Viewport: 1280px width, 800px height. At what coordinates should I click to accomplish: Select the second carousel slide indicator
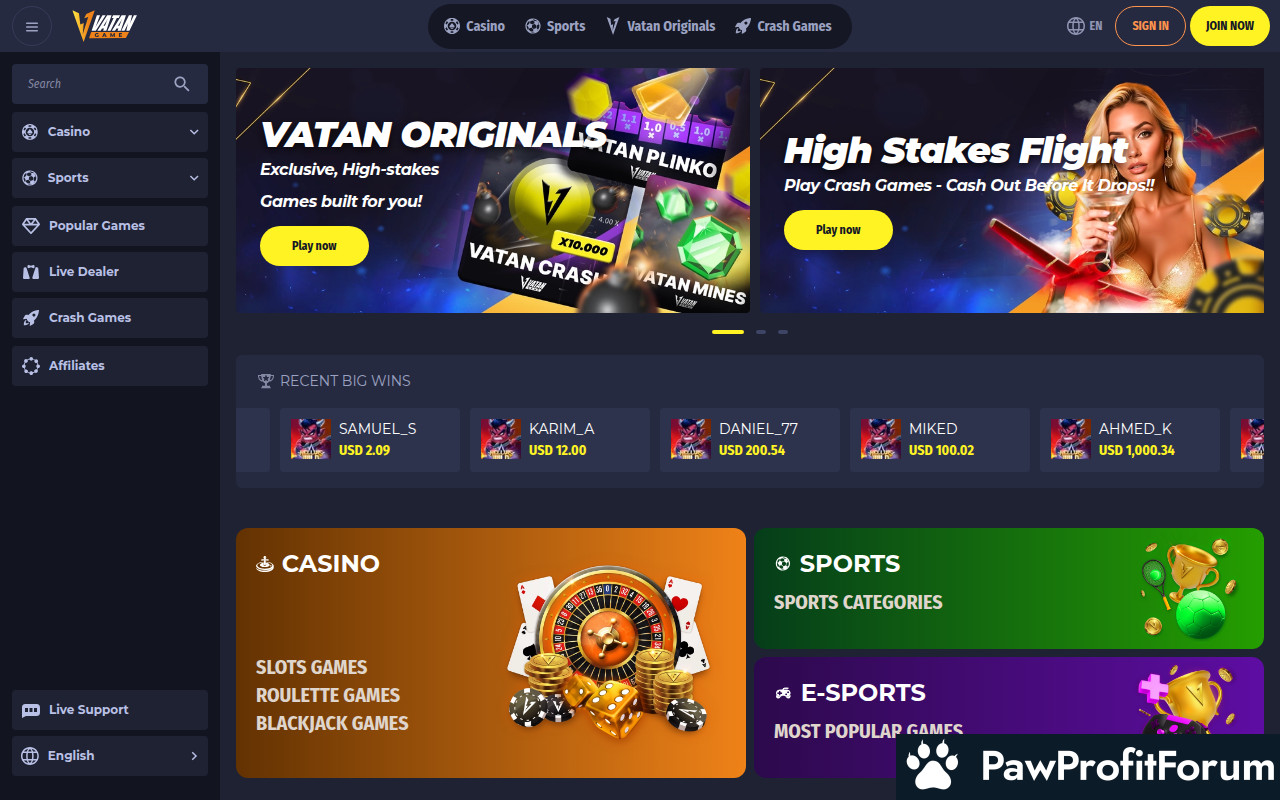coord(761,332)
